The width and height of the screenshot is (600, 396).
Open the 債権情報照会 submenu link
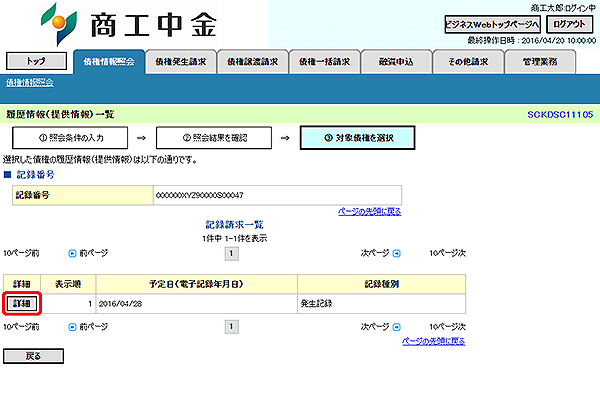tap(30, 83)
